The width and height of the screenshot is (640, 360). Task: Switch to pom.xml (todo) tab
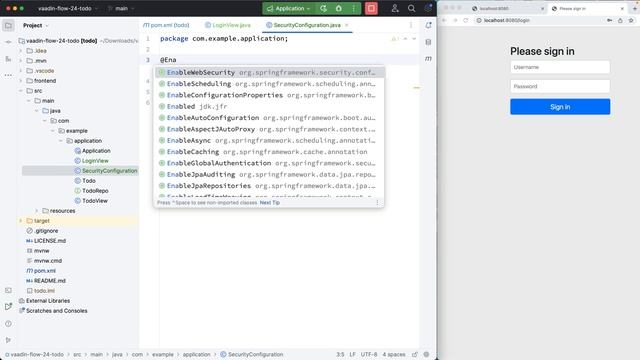[166, 25]
